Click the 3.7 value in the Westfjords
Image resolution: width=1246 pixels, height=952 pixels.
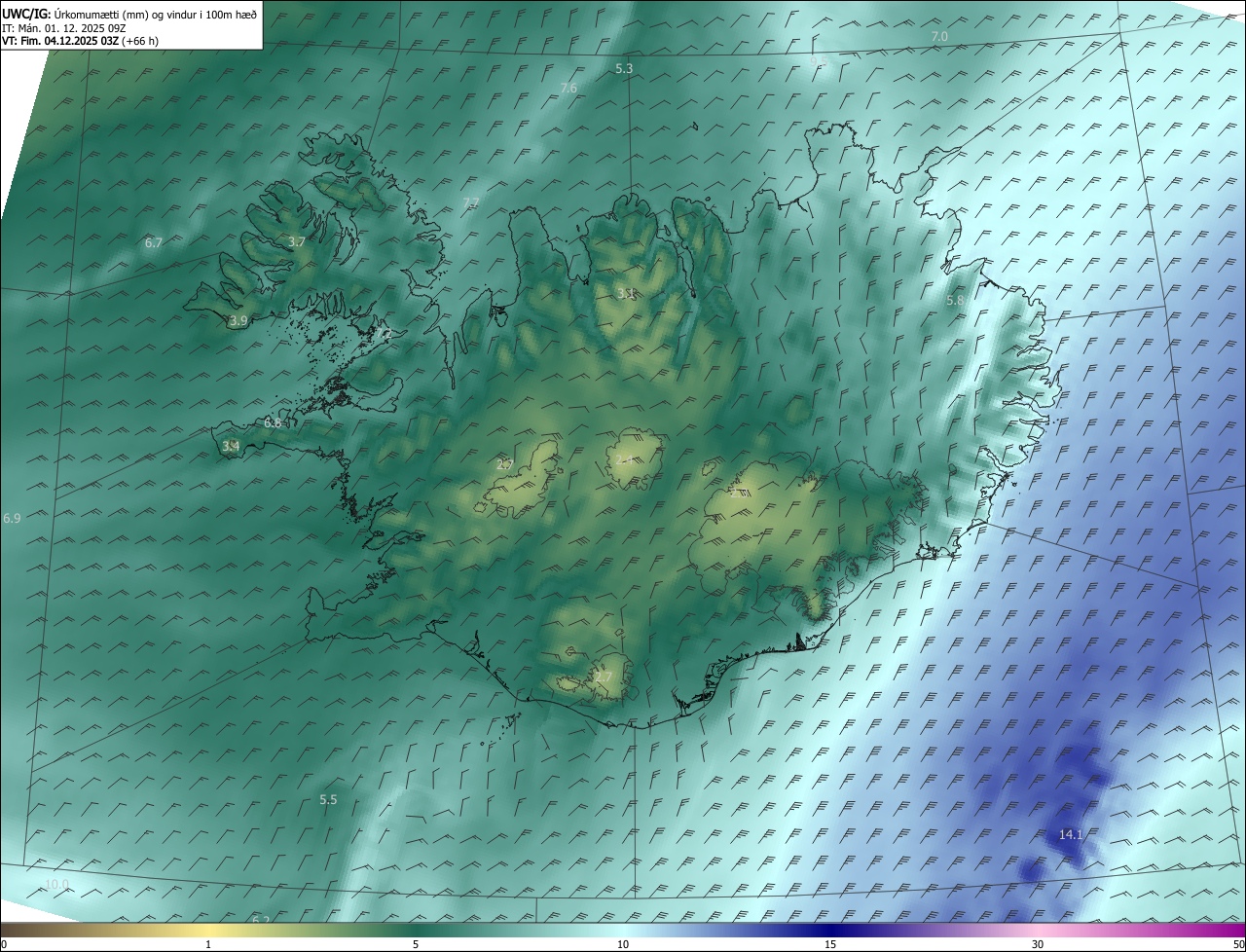297,241
